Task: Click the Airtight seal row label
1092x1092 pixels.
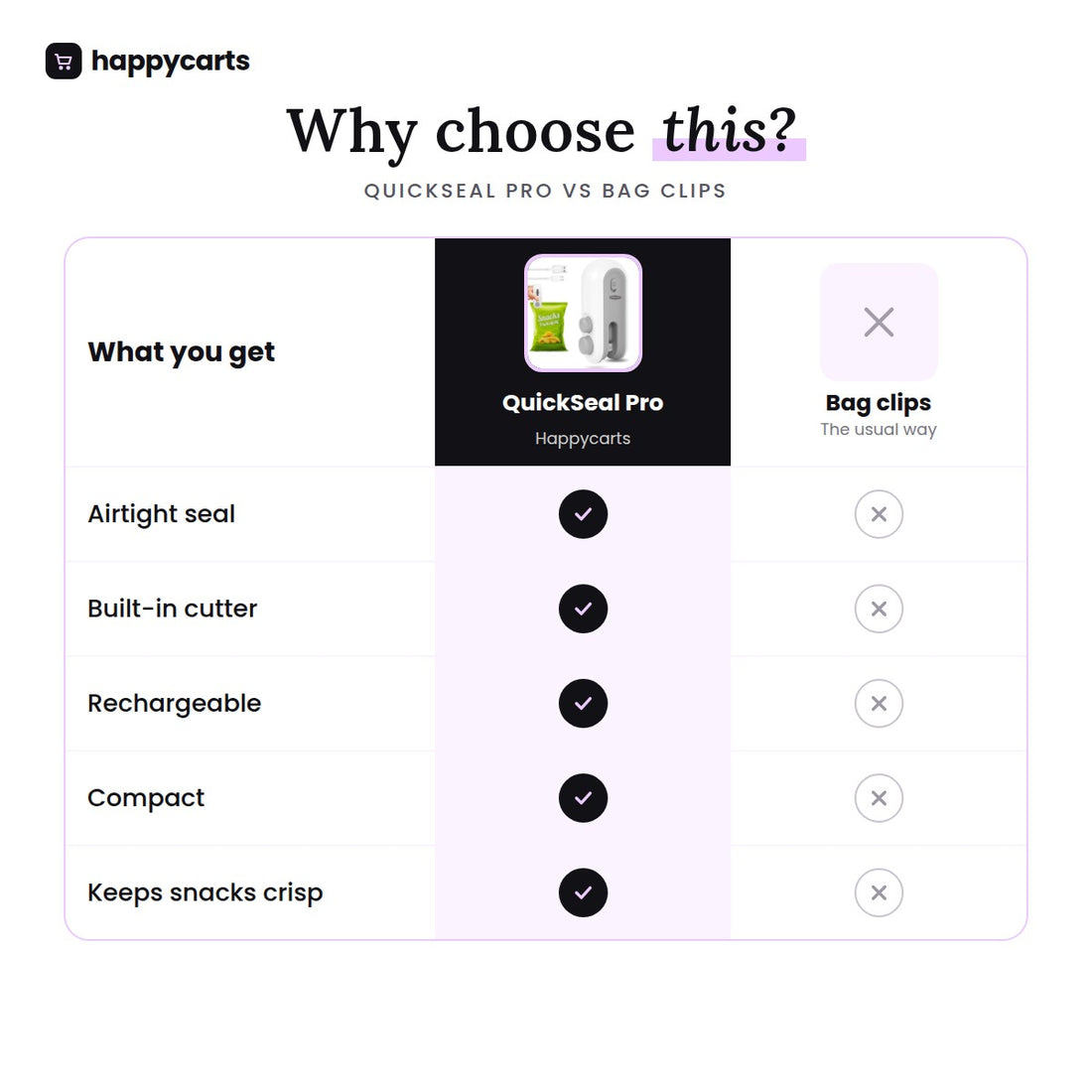Action: (x=162, y=514)
